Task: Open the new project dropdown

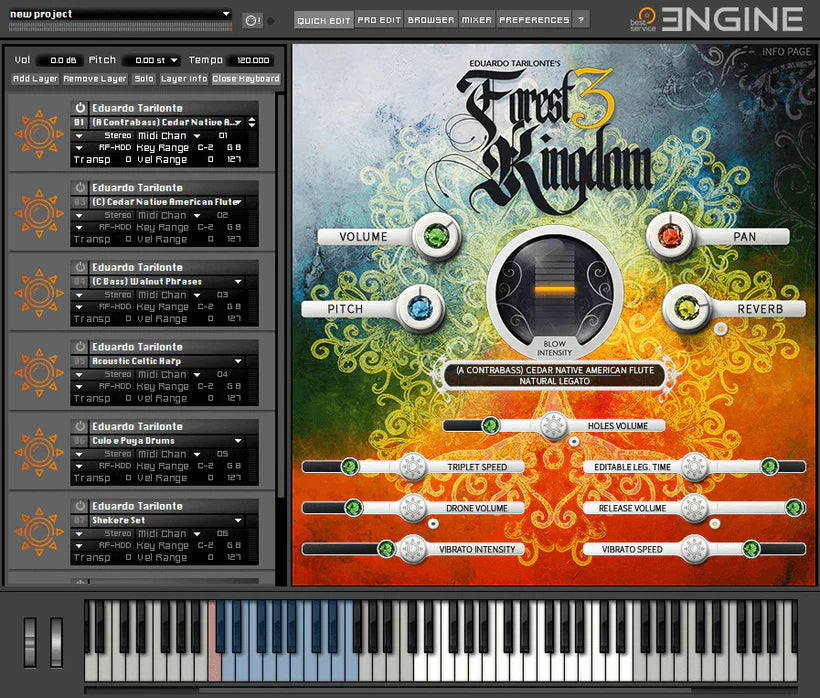Action: click(x=226, y=14)
